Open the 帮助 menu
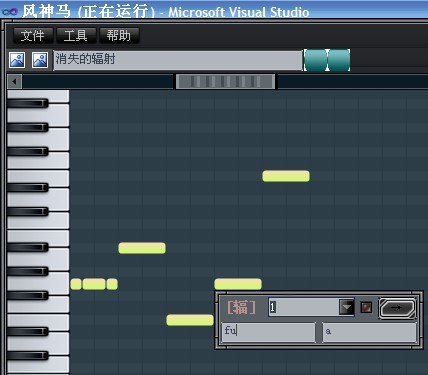Image resolution: width=428 pixels, height=375 pixels. (x=119, y=35)
